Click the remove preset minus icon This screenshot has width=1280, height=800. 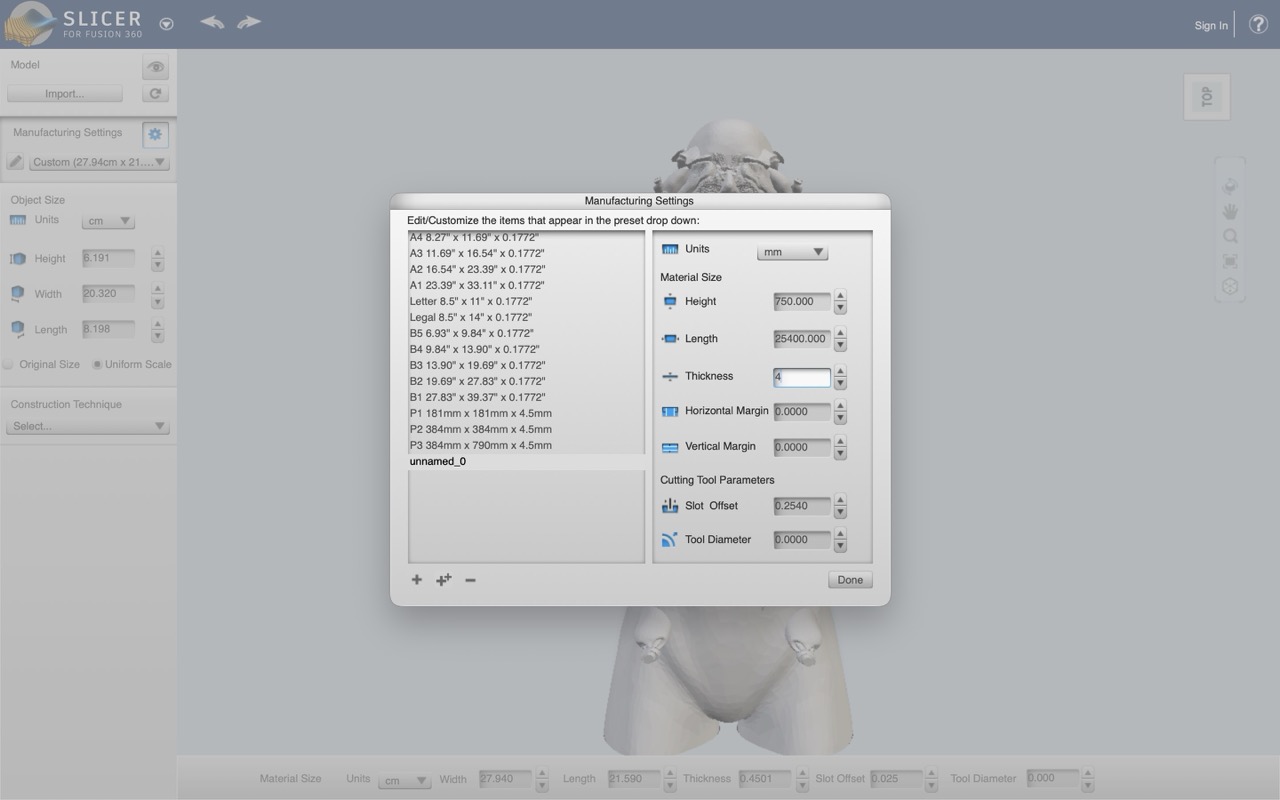tap(470, 580)
